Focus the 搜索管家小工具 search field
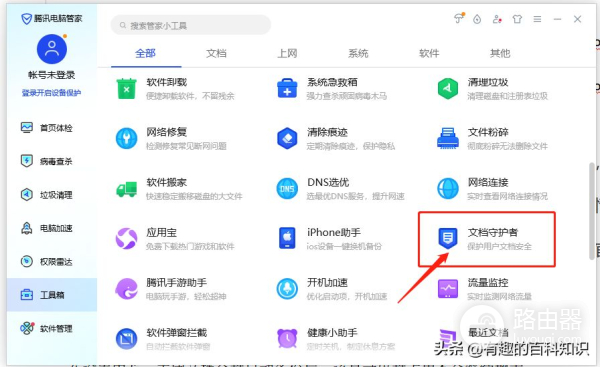 pos(191,25)
